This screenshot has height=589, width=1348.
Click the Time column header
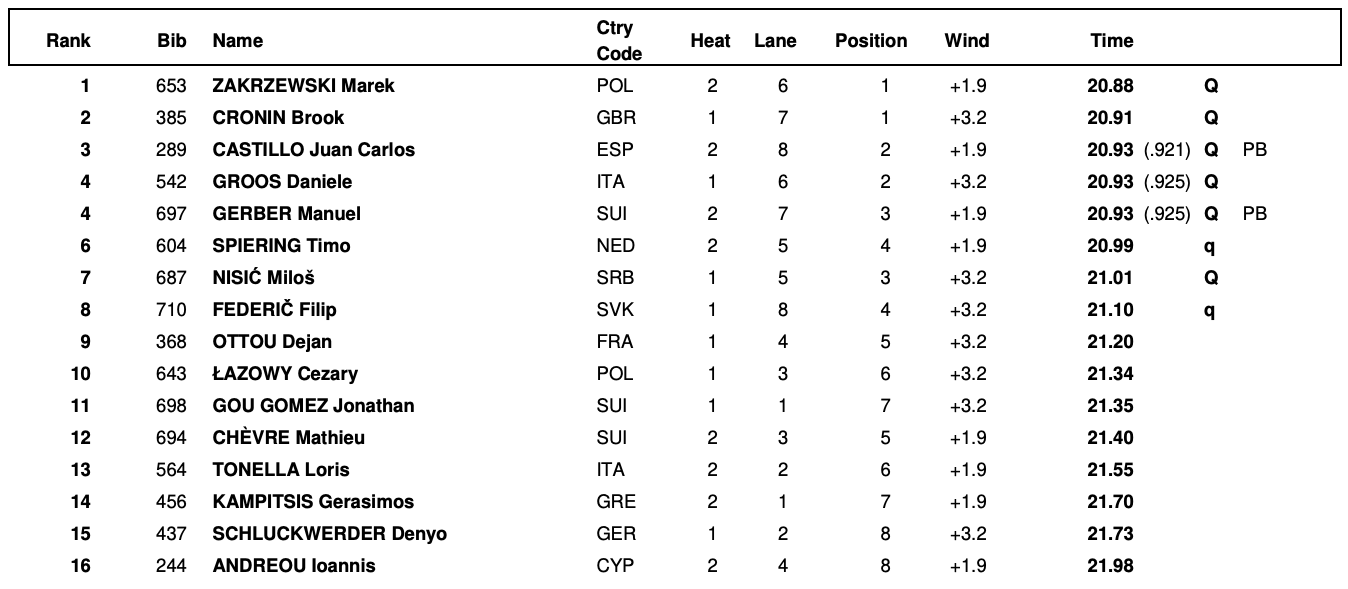point(1112,41)
